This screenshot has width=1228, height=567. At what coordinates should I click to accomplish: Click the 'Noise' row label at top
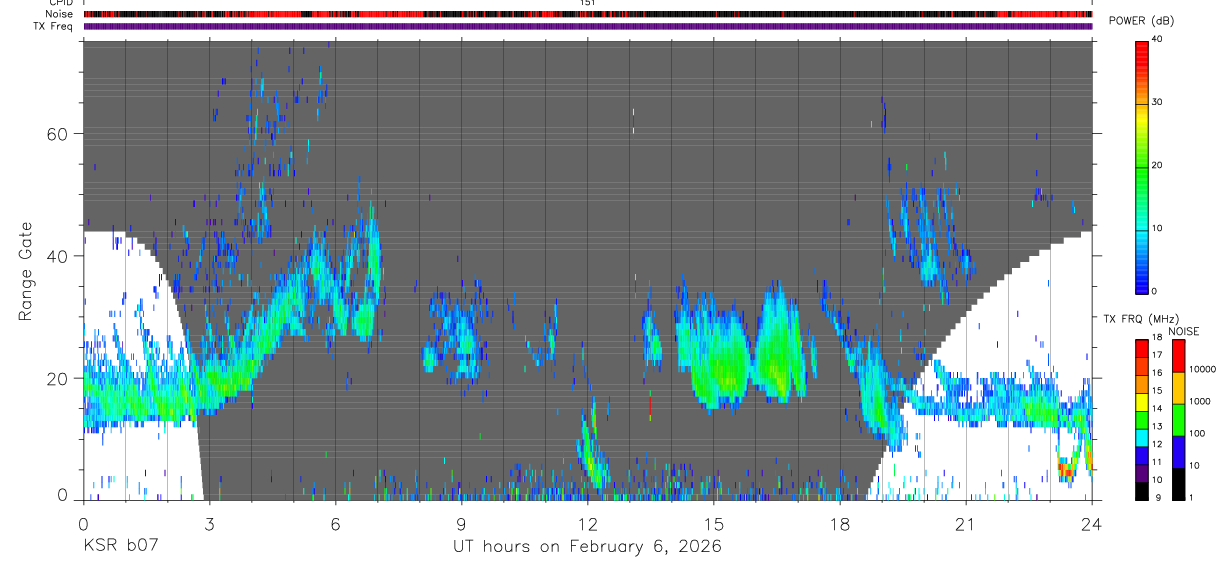[60, 14]
